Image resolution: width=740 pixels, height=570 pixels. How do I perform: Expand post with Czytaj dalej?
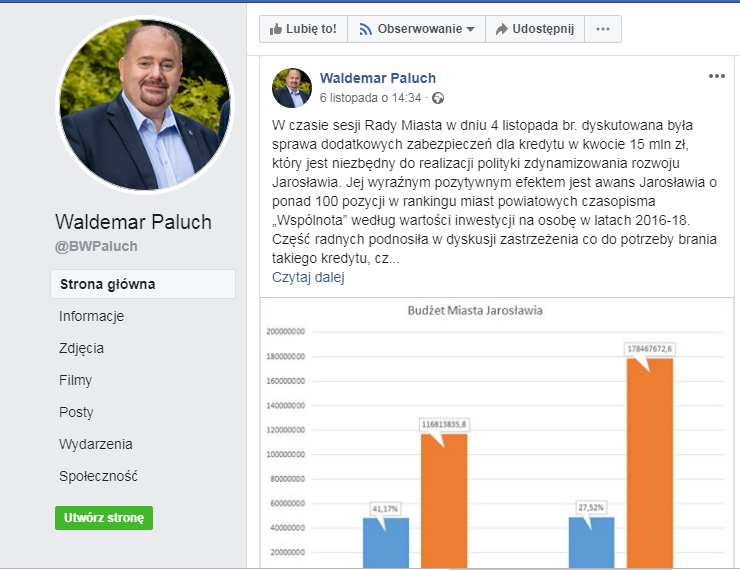tap(308, 278)
